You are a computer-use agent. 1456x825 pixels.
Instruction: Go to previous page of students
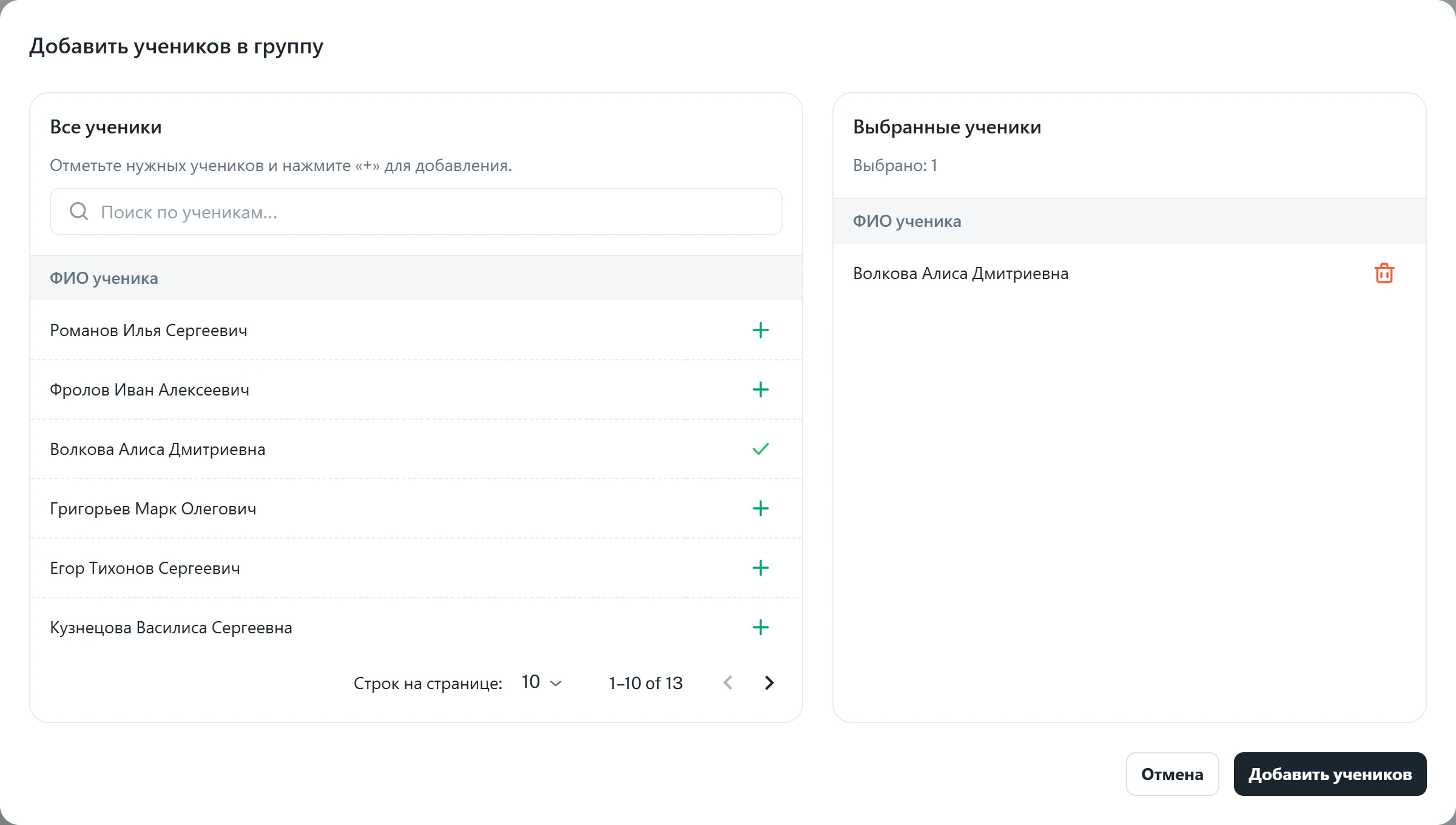(728, 682)
